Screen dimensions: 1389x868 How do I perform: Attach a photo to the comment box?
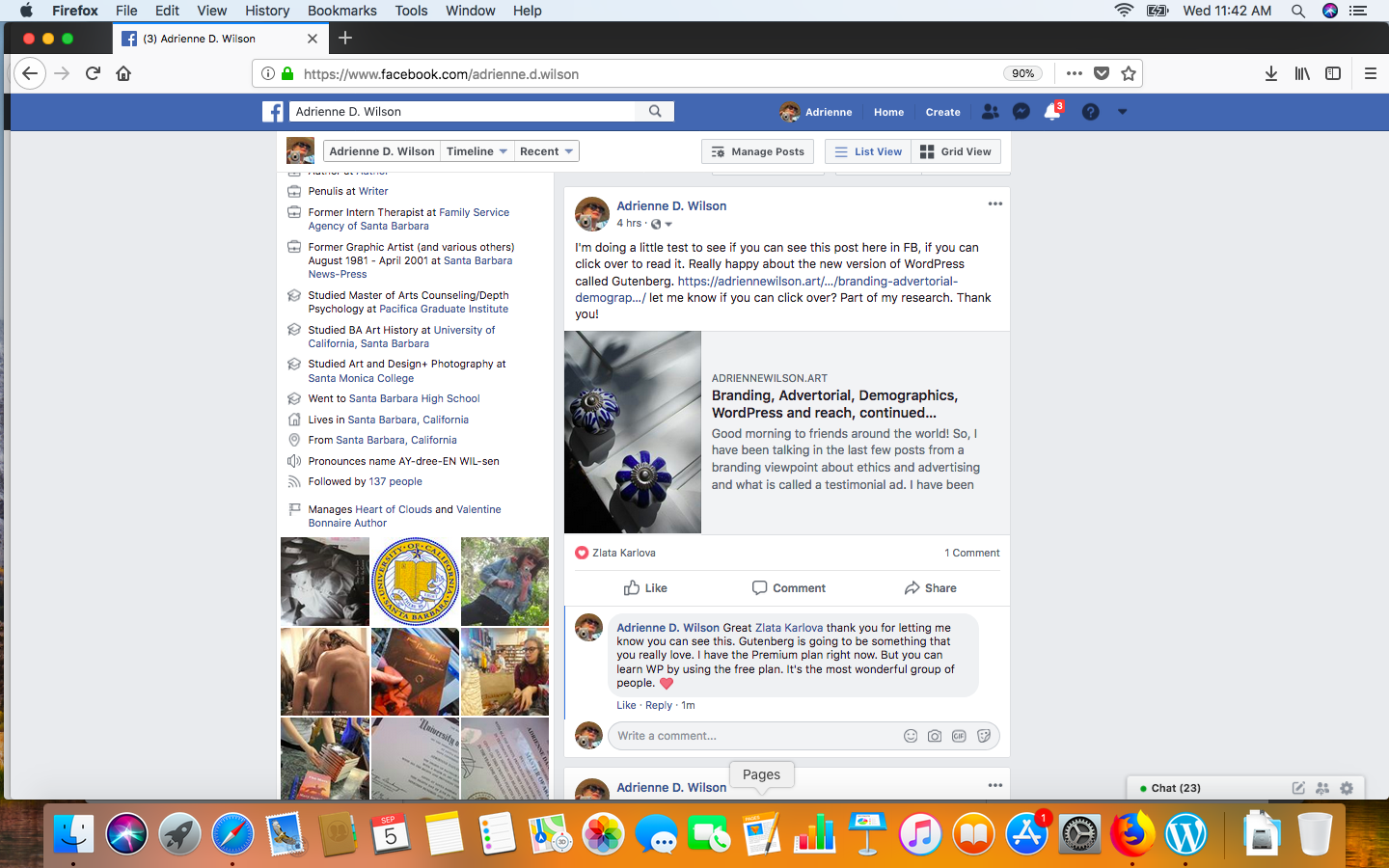(934, 736)
